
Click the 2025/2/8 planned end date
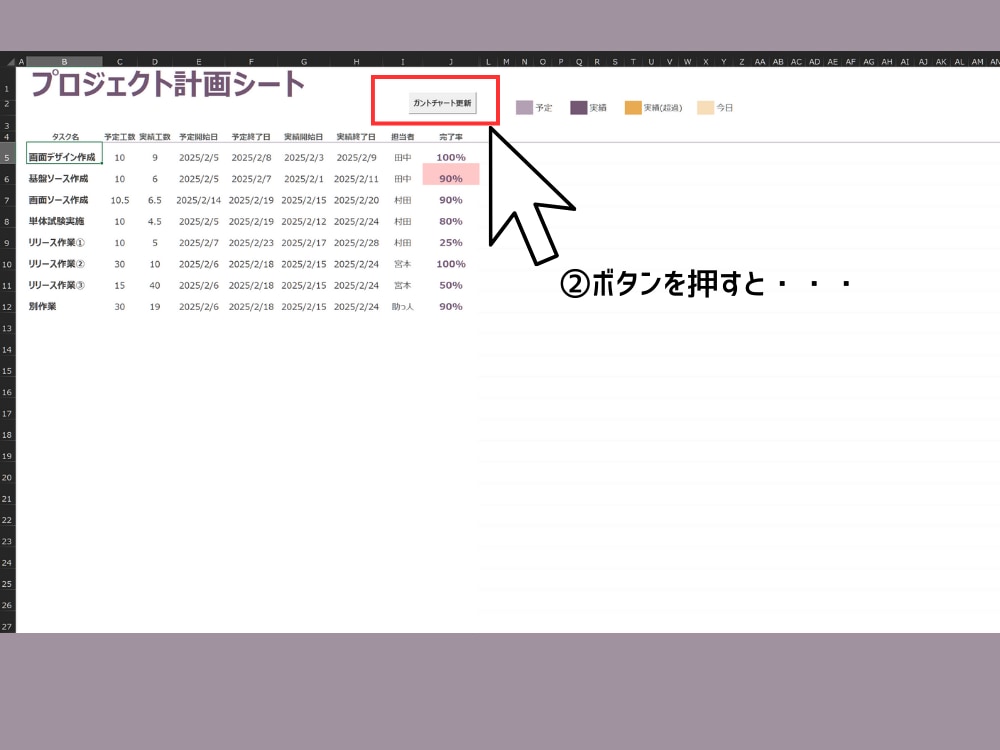[x=251, y=158]
